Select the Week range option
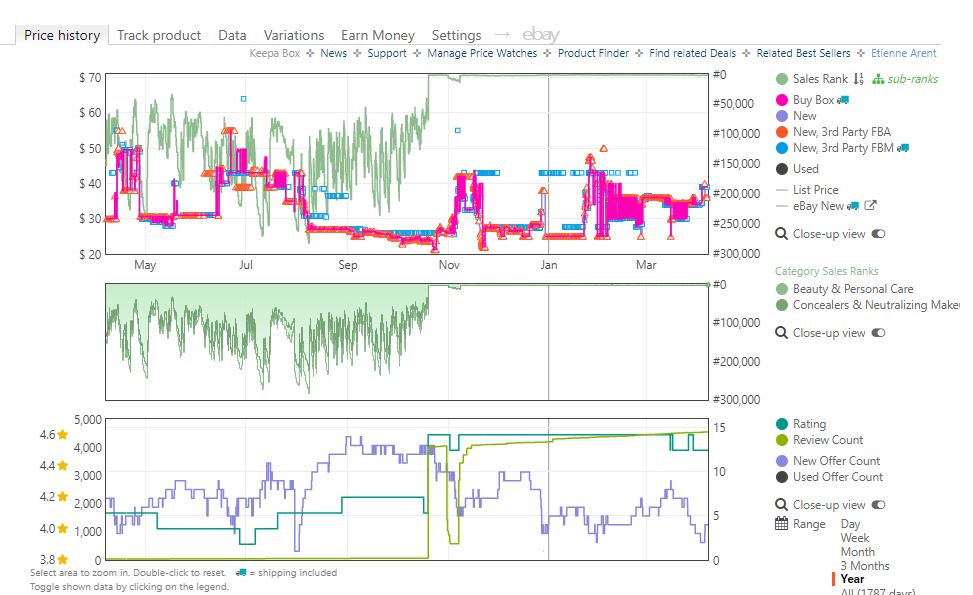Viewport: 973px width, 595px height. pos(854,537)
